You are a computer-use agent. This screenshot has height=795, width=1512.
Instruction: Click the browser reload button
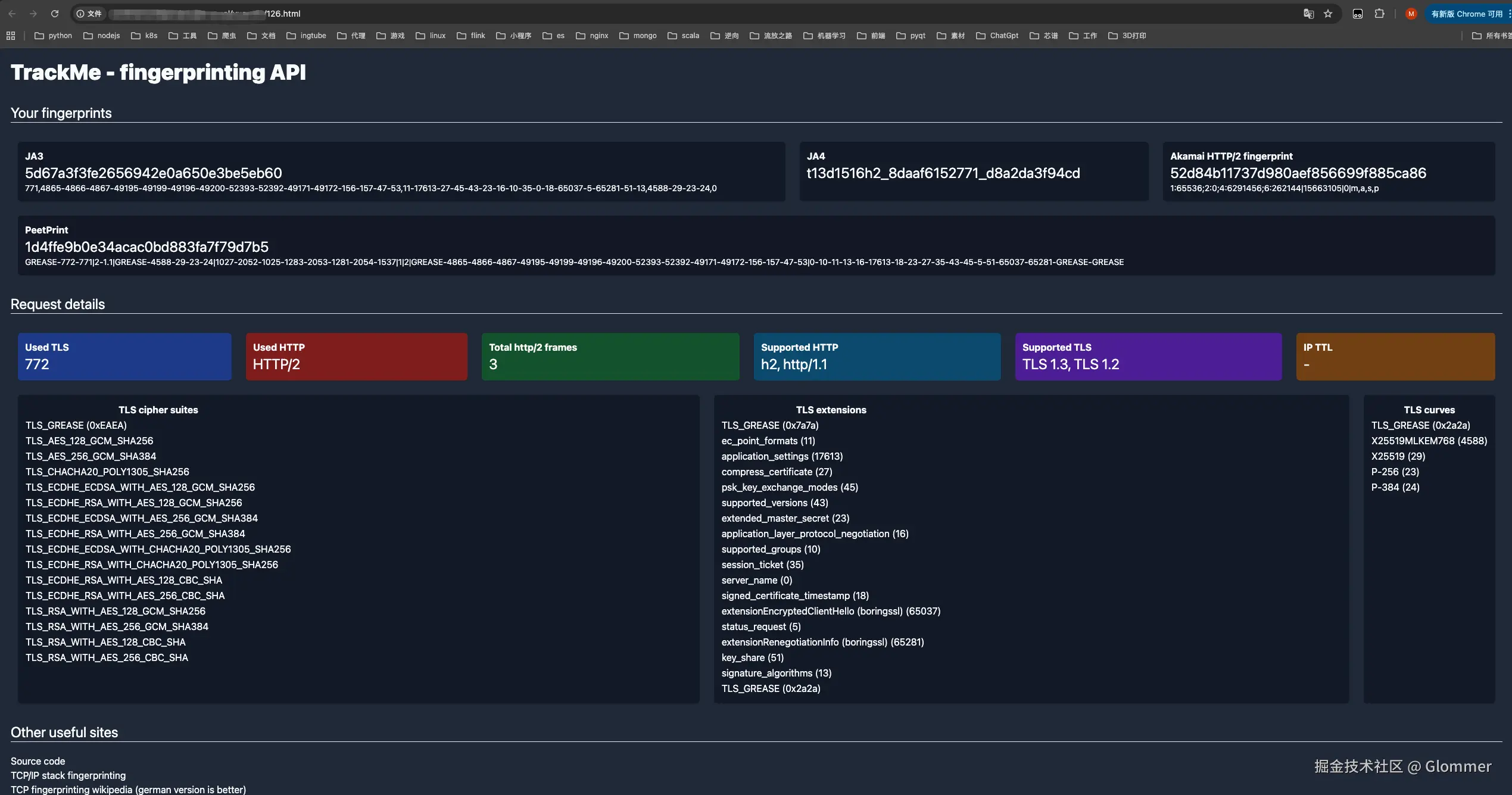54,13
